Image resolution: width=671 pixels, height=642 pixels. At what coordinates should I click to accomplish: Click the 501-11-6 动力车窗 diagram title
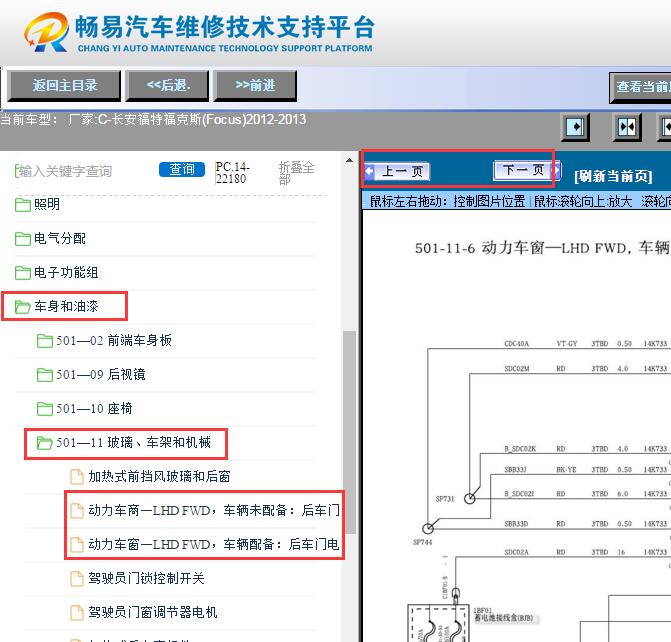pos(542,248)
